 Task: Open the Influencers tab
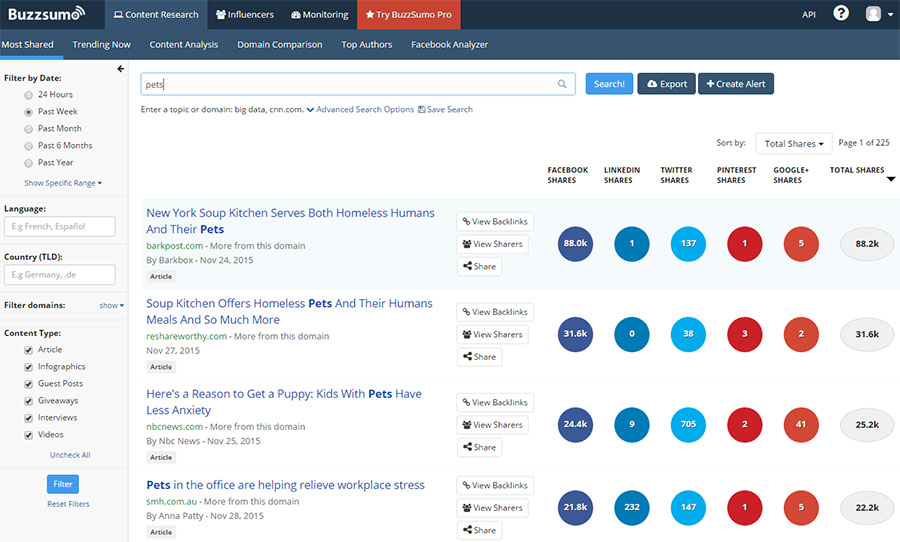245,14
